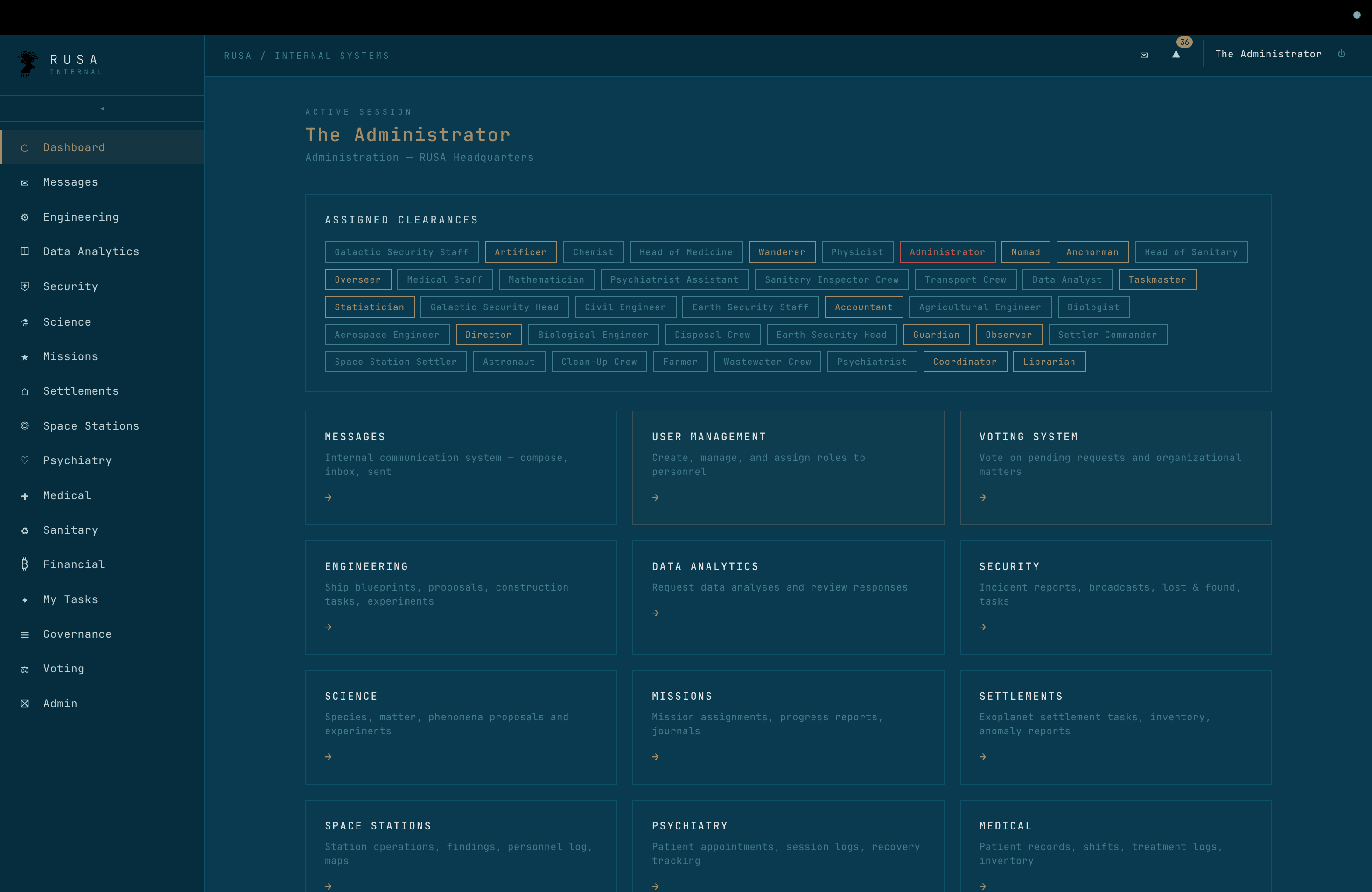Click the RUSA / INTERNAL SYSTEMS breadcrumb
The image size is (1372, 892).
[307, 56]
